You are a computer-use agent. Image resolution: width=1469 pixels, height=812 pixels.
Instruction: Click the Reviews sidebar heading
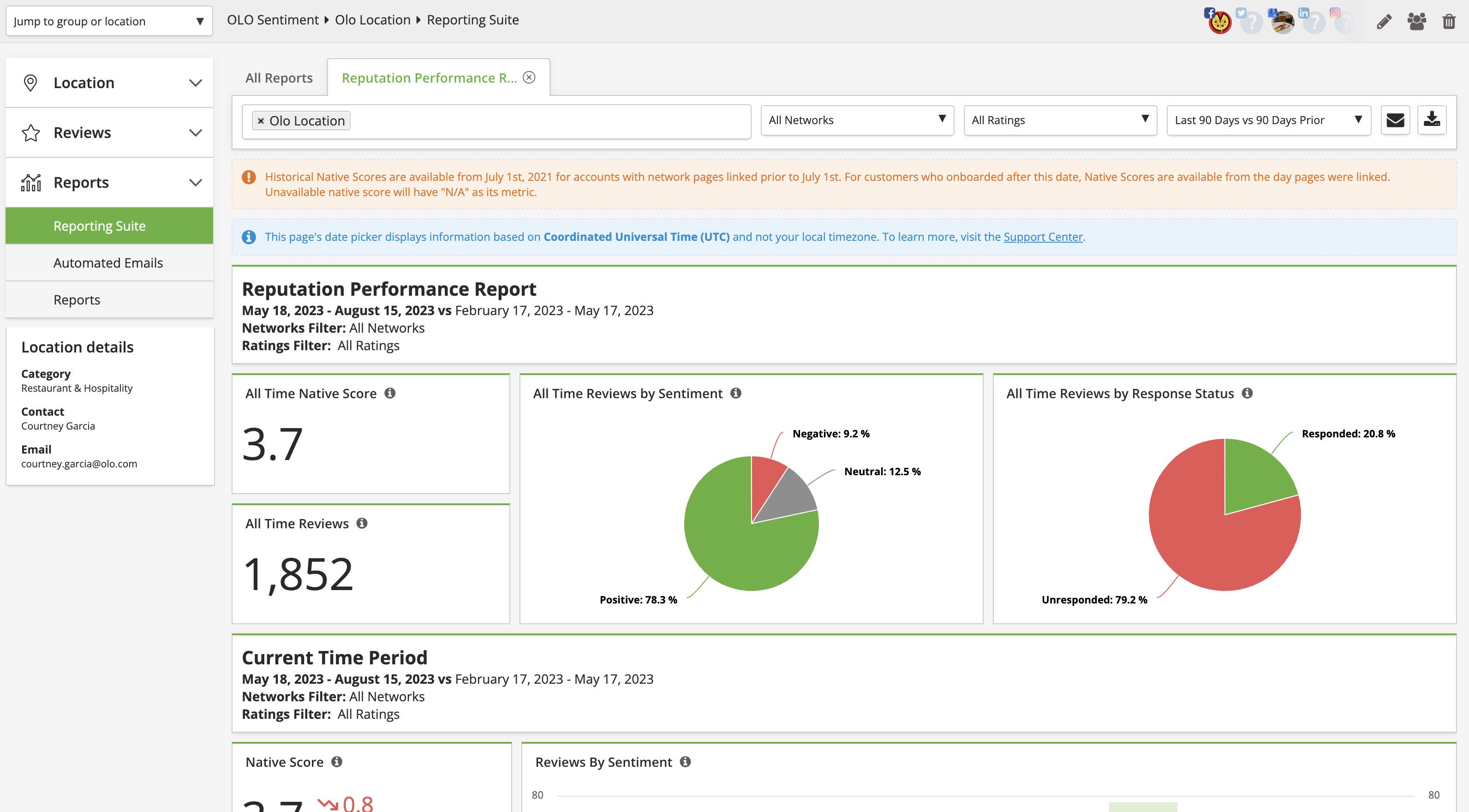click(x=82, y=133)
